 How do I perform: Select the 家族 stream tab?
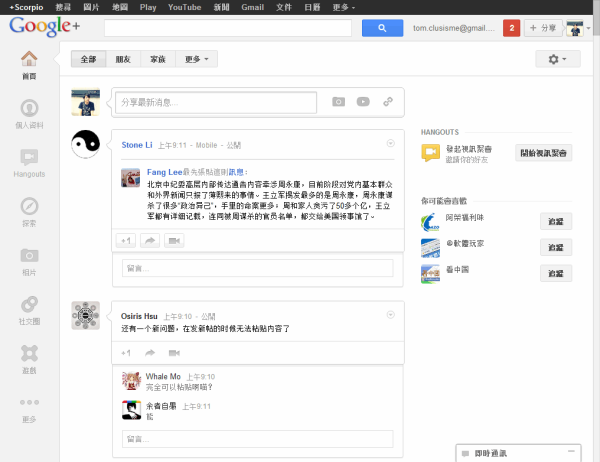coord(158,59)
